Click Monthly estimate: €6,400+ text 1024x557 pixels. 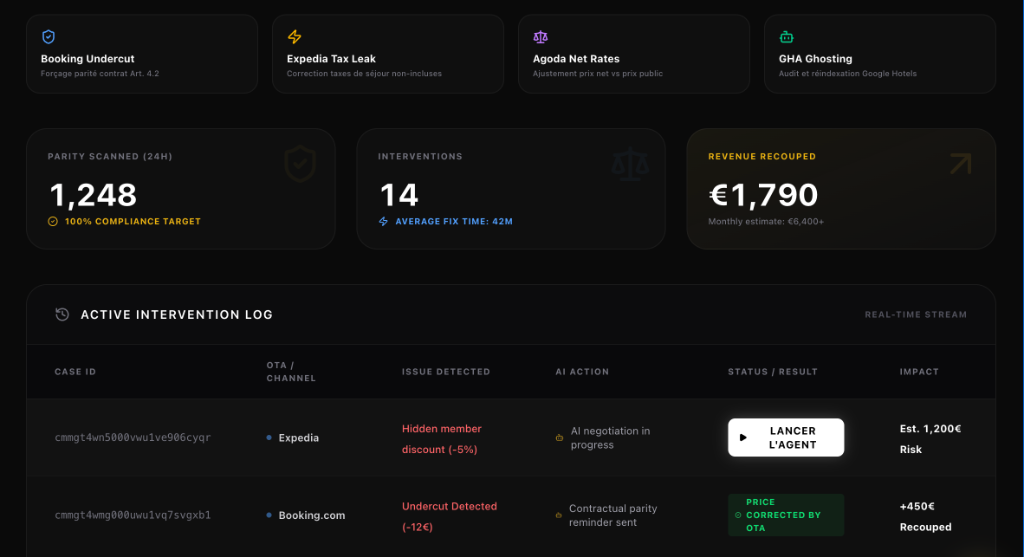pos(766,221)
